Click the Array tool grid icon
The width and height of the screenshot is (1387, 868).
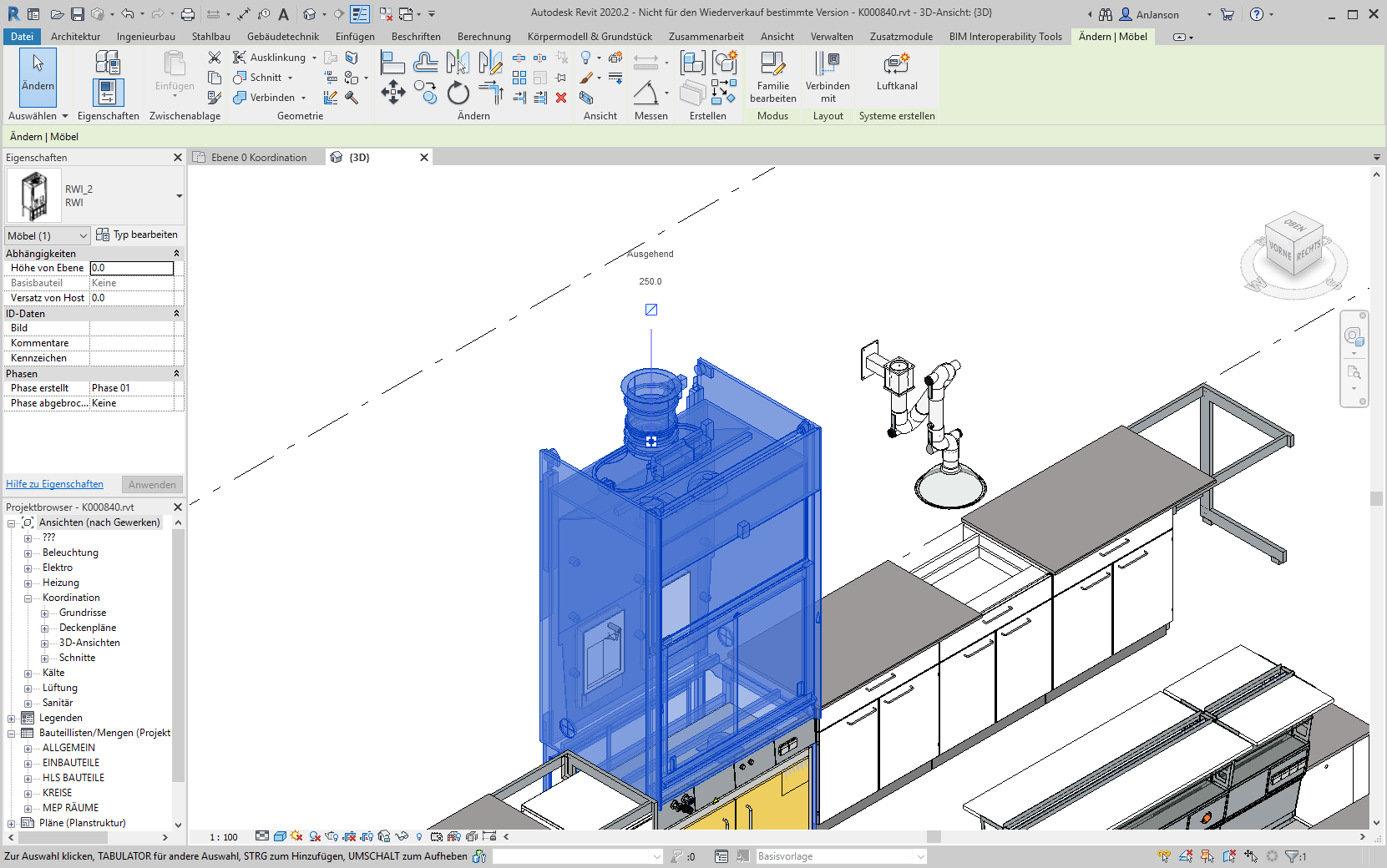(519, 78)
